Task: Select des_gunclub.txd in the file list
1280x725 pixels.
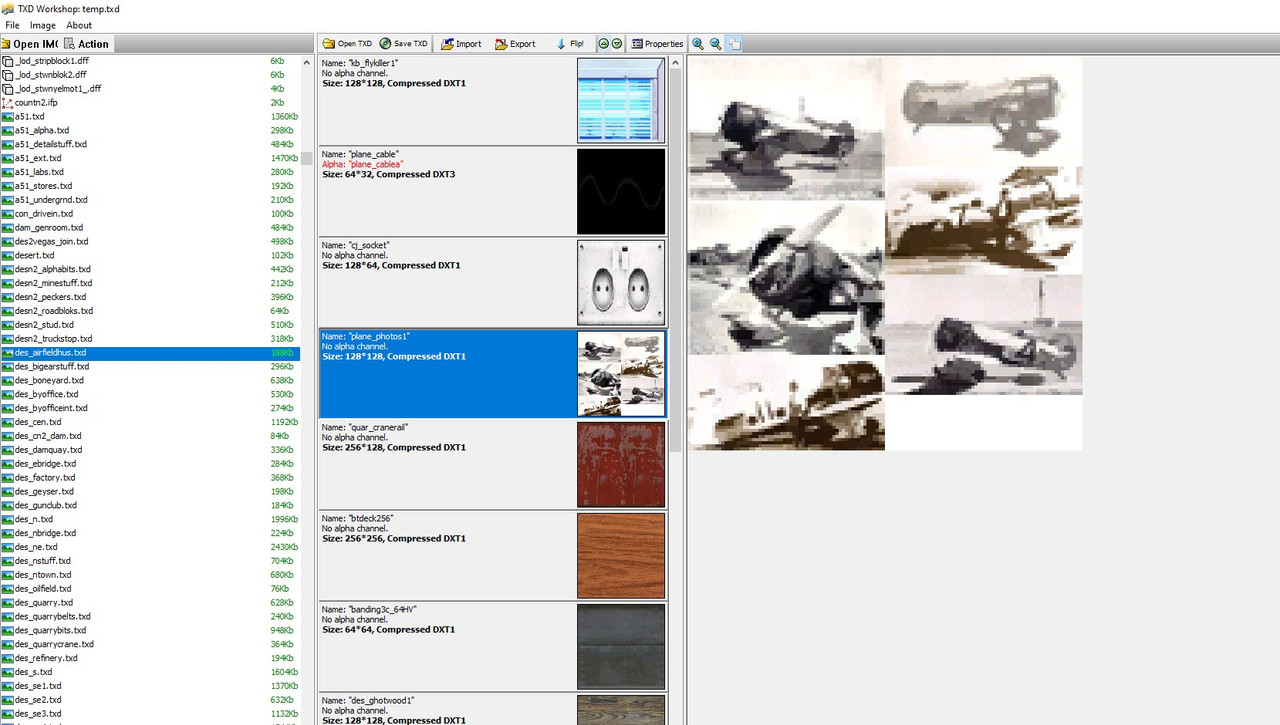Action: [x=150, y=506]
